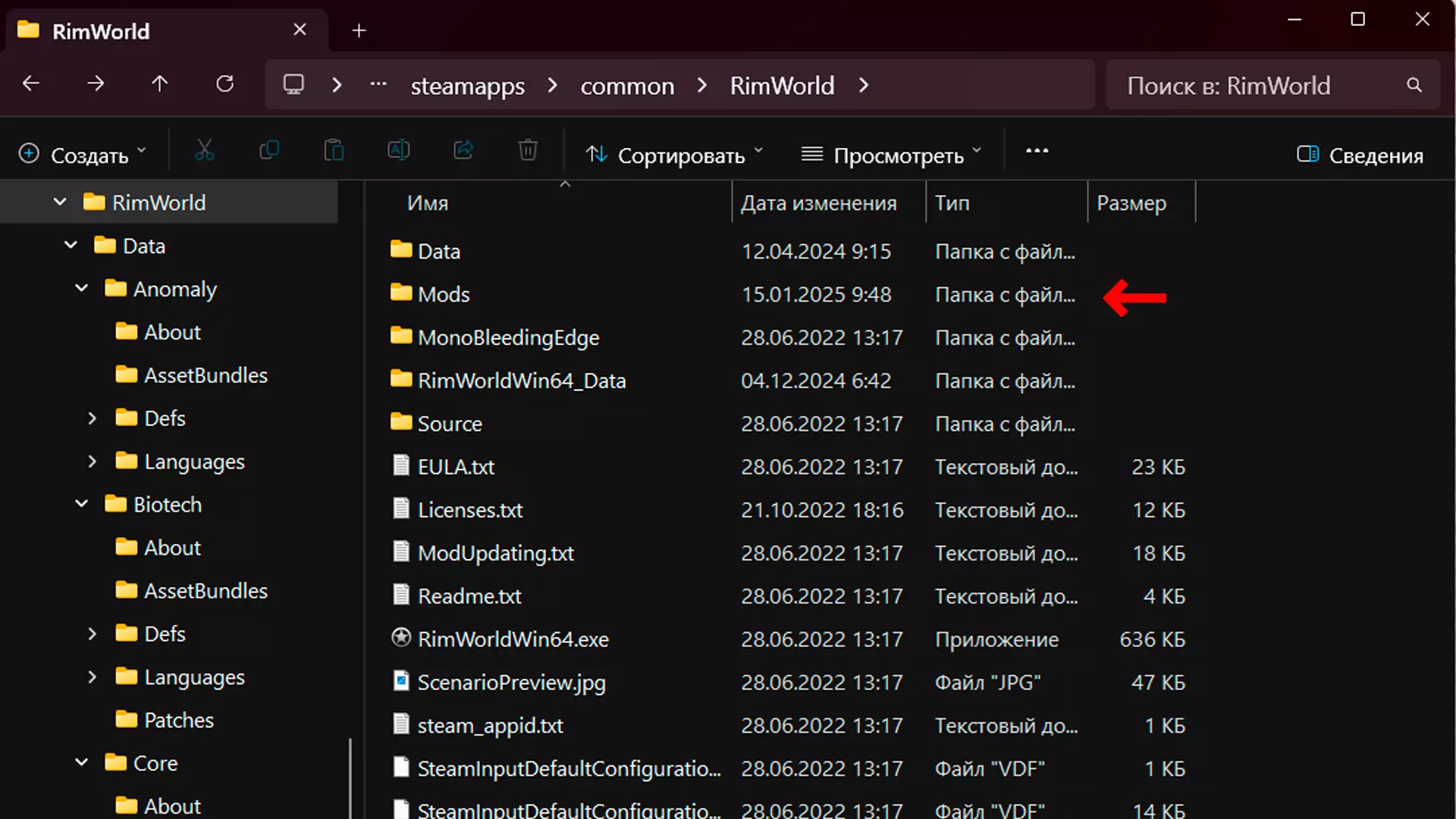Open the Просмотреть view dropdown
Image resolution: width=1456 pixels, height=819 pixels.
point(891,155)
